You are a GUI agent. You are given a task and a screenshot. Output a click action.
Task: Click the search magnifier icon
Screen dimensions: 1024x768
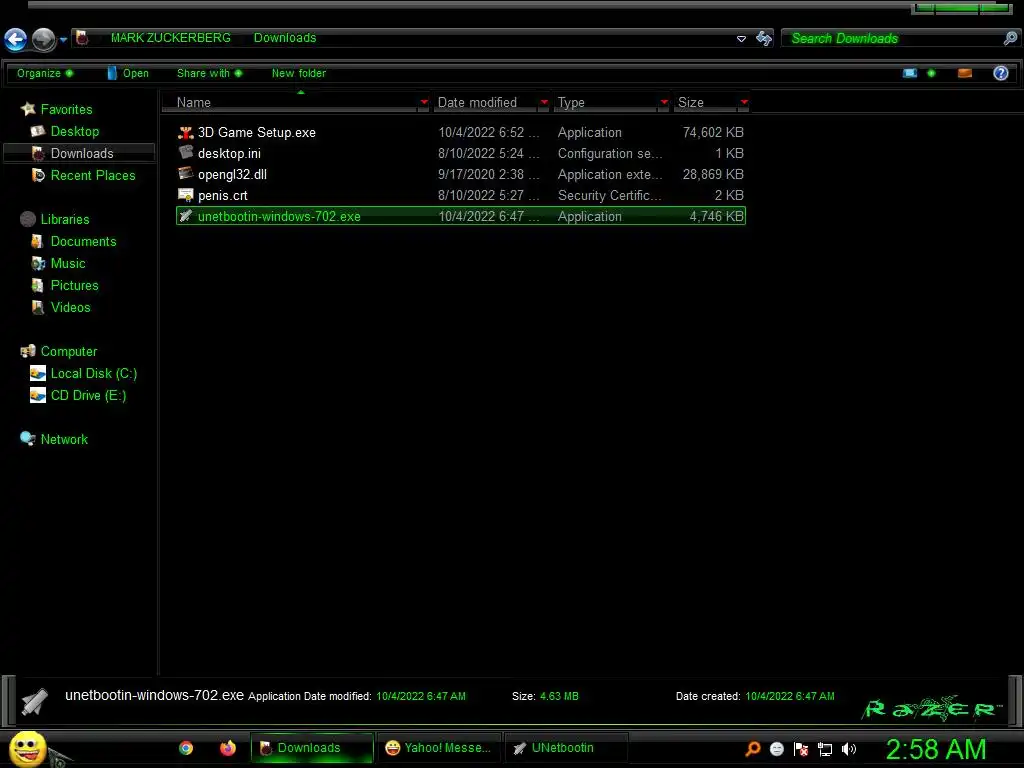(1010, 39)
